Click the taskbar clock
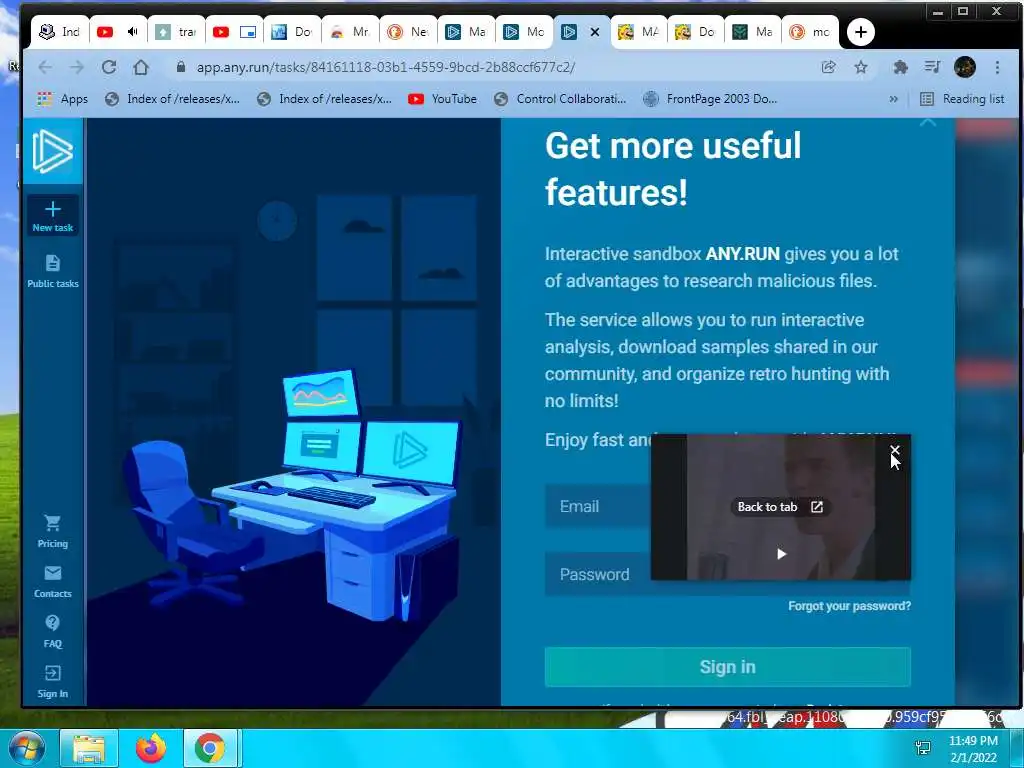This screenshot has height=768, width=1024. click(x=973, y=749)
